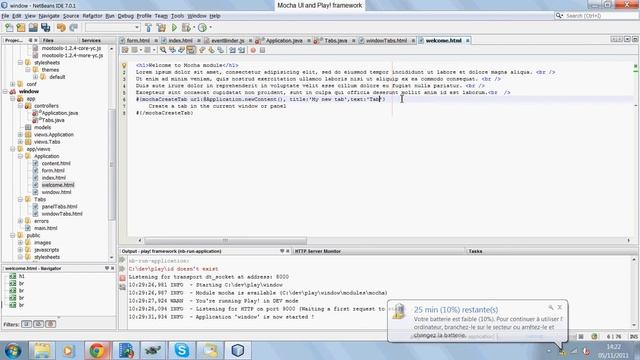640x360 pixels.
Task: Select main.html in the project tree
Action: point(45,228)
